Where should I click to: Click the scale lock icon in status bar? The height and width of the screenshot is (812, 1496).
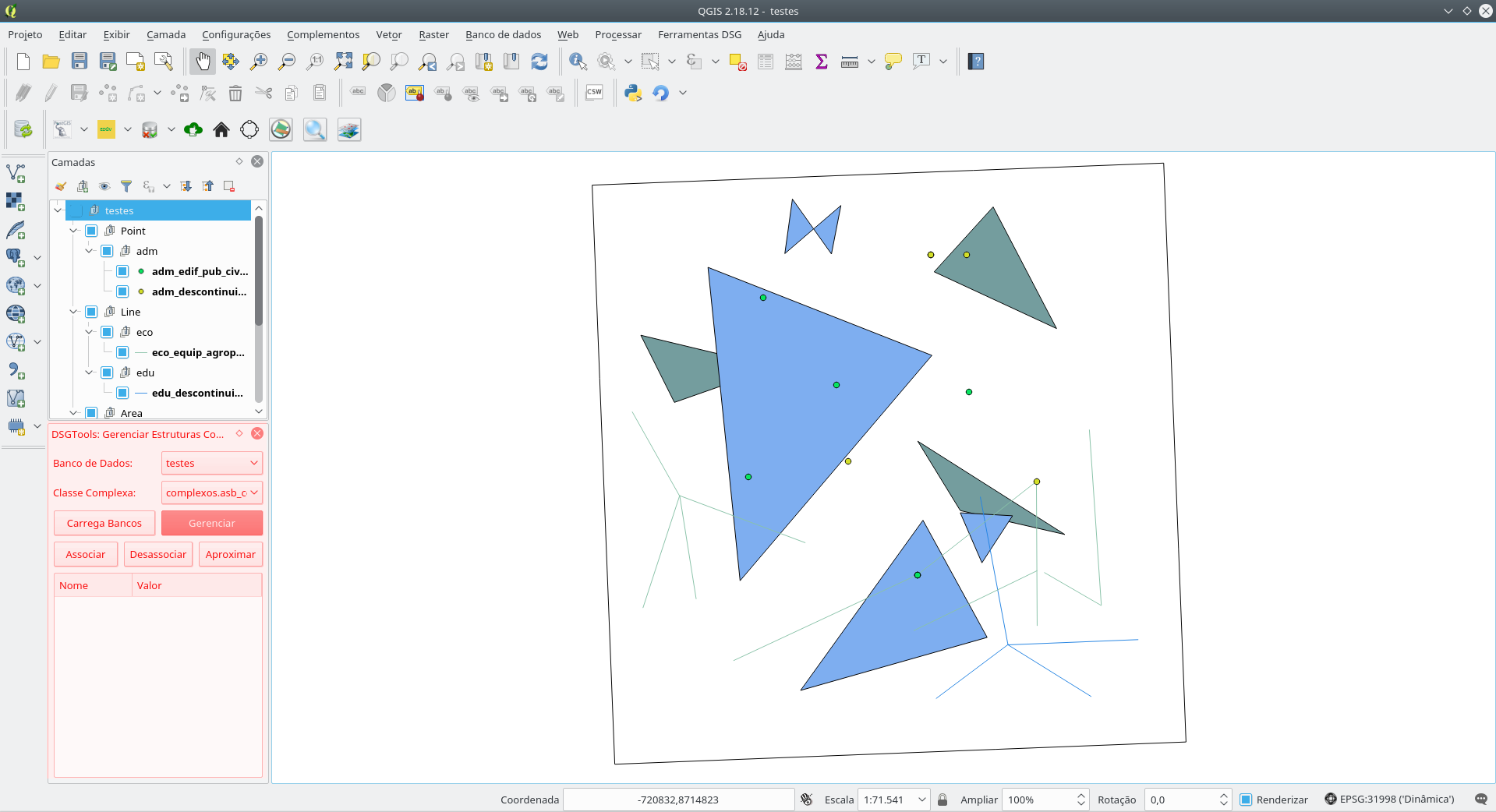(943, 800)
